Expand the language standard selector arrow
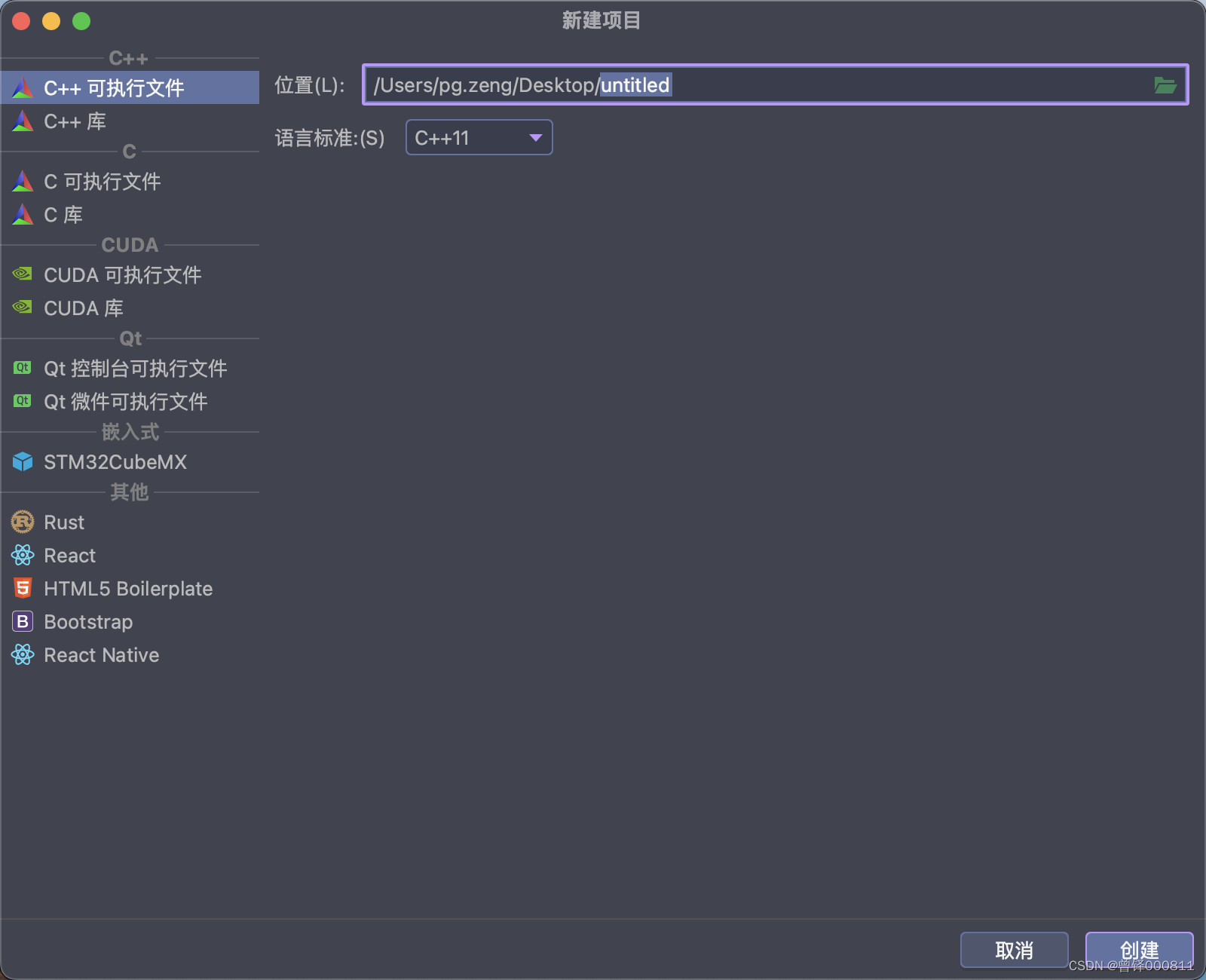 (535, 137)
